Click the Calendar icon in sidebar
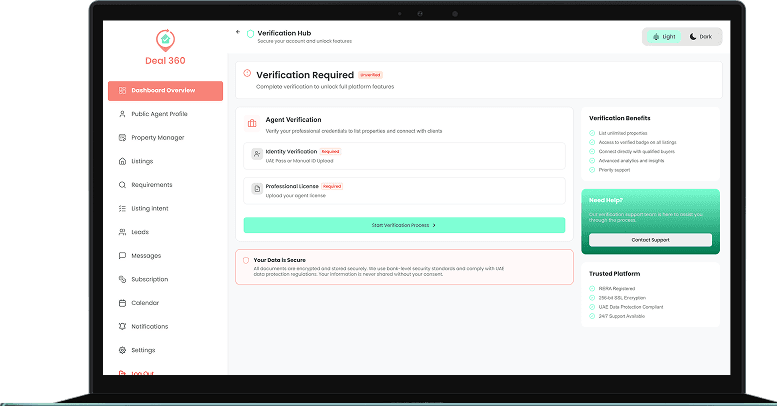 click(122, 303)
